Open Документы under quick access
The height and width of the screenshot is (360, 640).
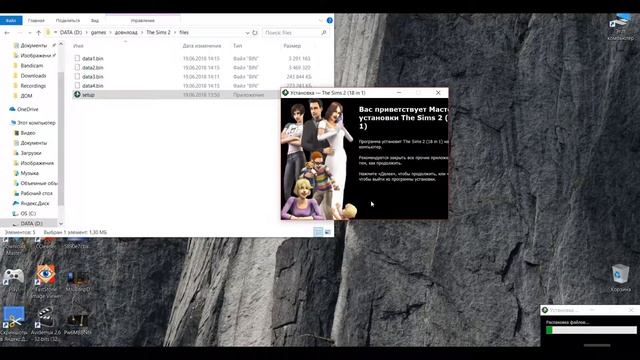[33, 45]
